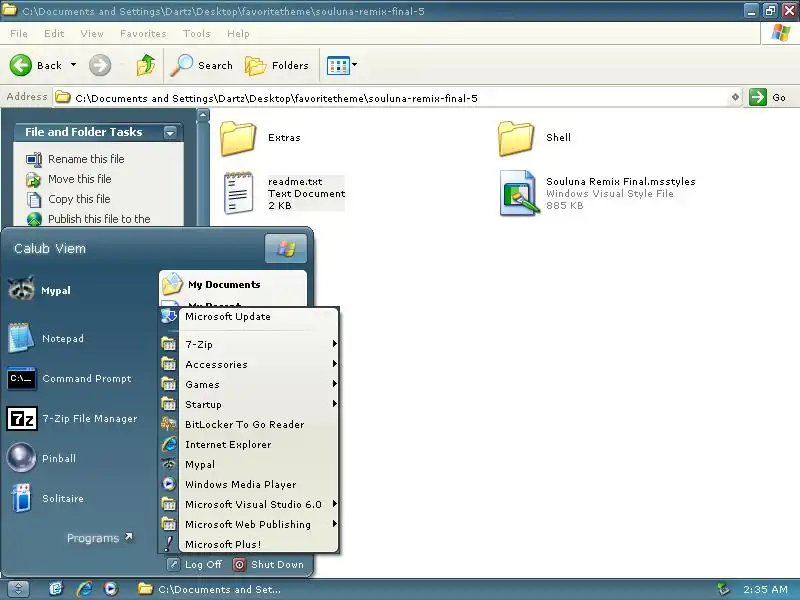Image resolution: width=800 pixels, height=600 pixels.
Task: Select the Extras folder icon
Action: (238, 138)
